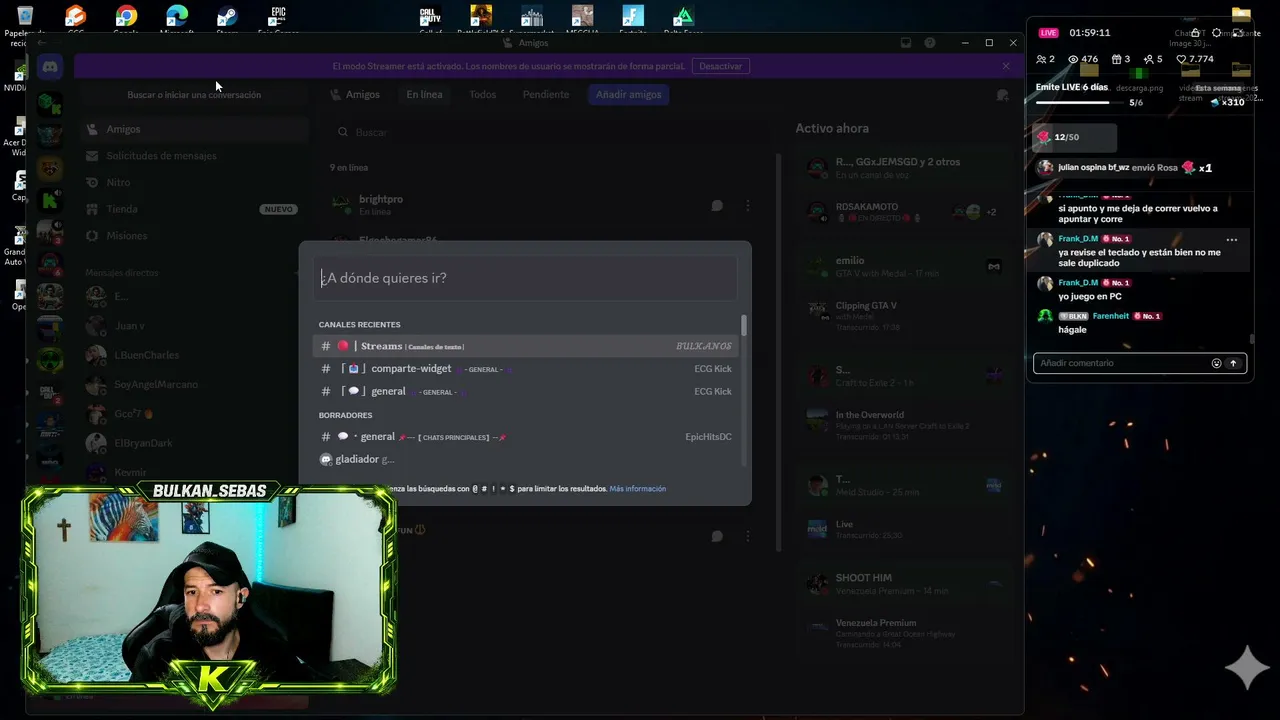
Task: Click the live overlay lock icon
Action: tap(1195, 33)
